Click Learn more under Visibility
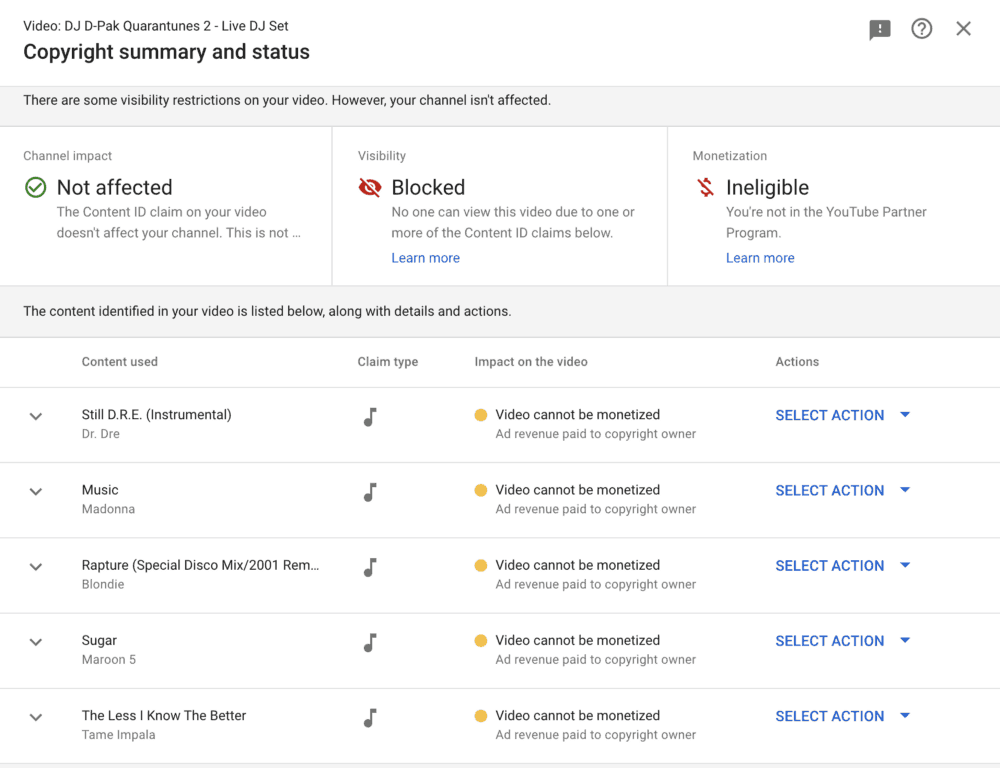Image resolution: width=1000 pixels, height=768 pixels. coord(425,258)
